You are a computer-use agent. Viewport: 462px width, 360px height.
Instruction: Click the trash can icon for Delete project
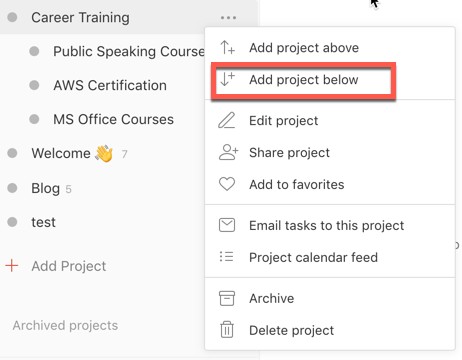[227, 330]
